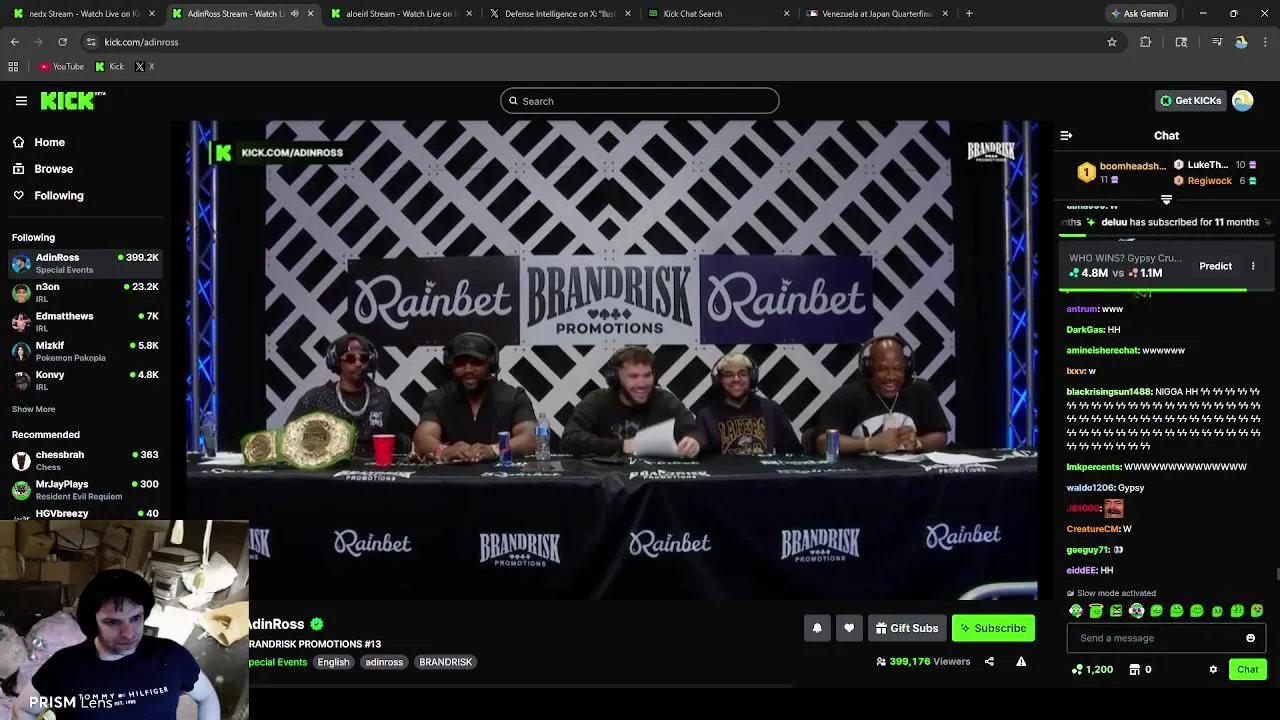Open the YouTube bookmark
Image resolution: width=1280 pixels, height=720 pixels.
61,66
